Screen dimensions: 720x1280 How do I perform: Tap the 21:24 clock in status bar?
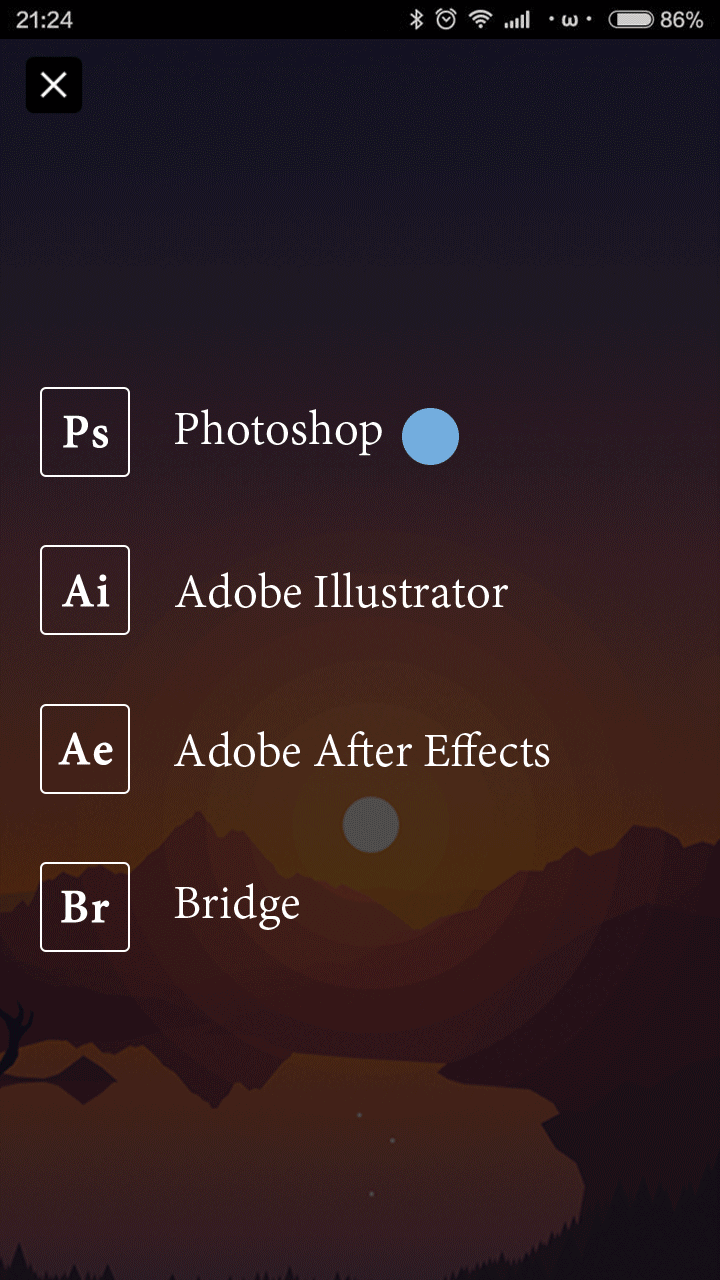(44, 19)
